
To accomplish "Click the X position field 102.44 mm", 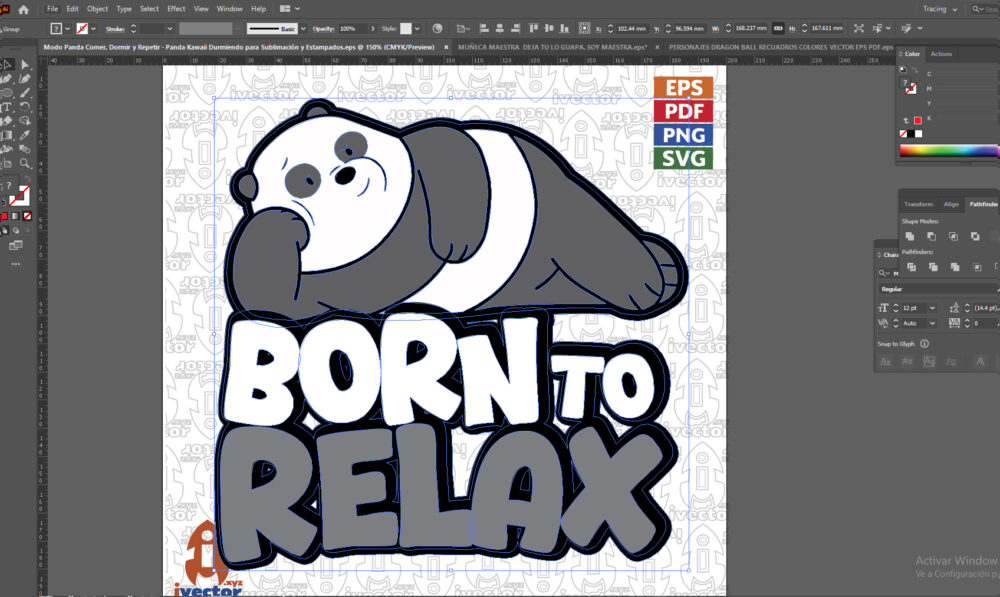I will point(632,29).
